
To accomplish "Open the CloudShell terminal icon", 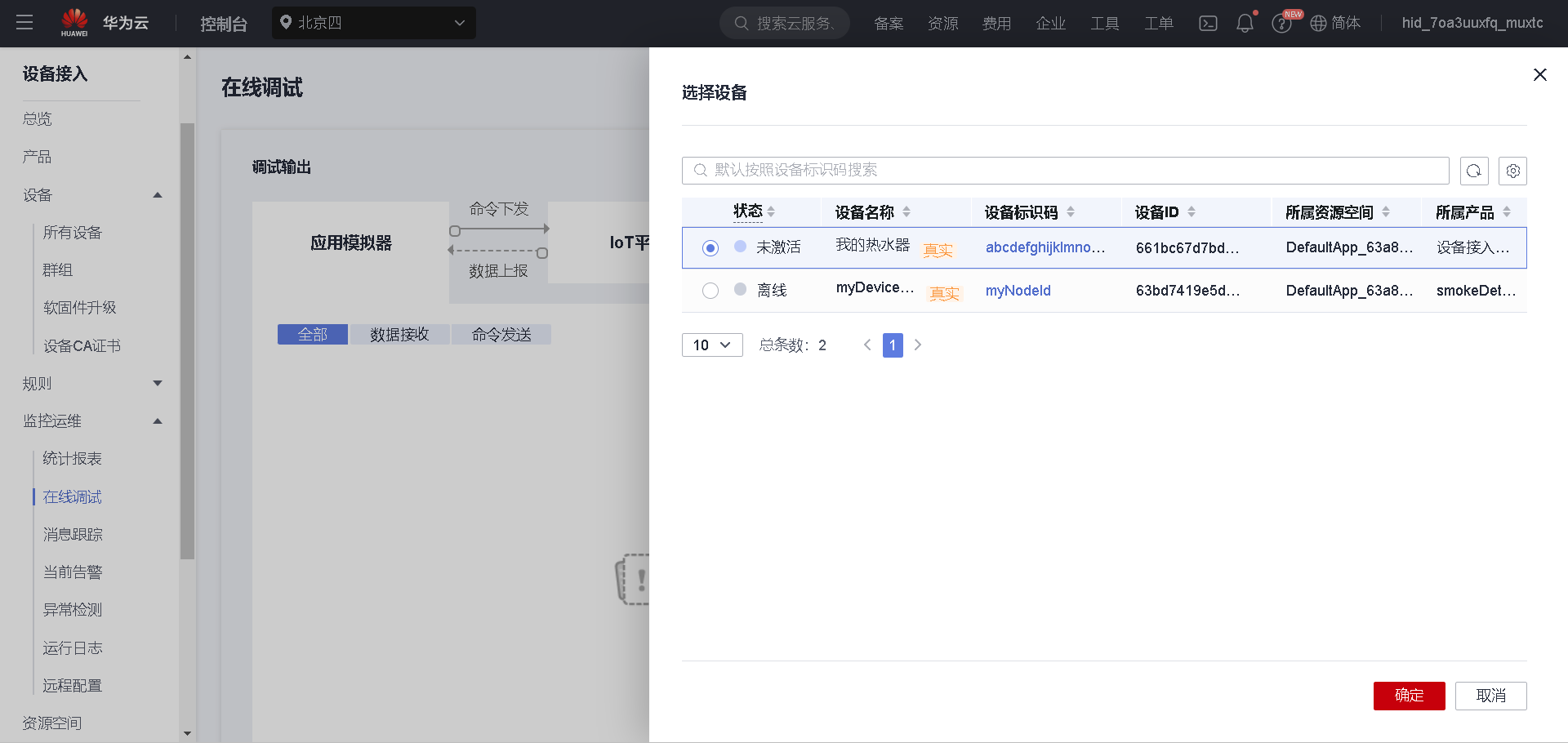I will click(1208, 24).
